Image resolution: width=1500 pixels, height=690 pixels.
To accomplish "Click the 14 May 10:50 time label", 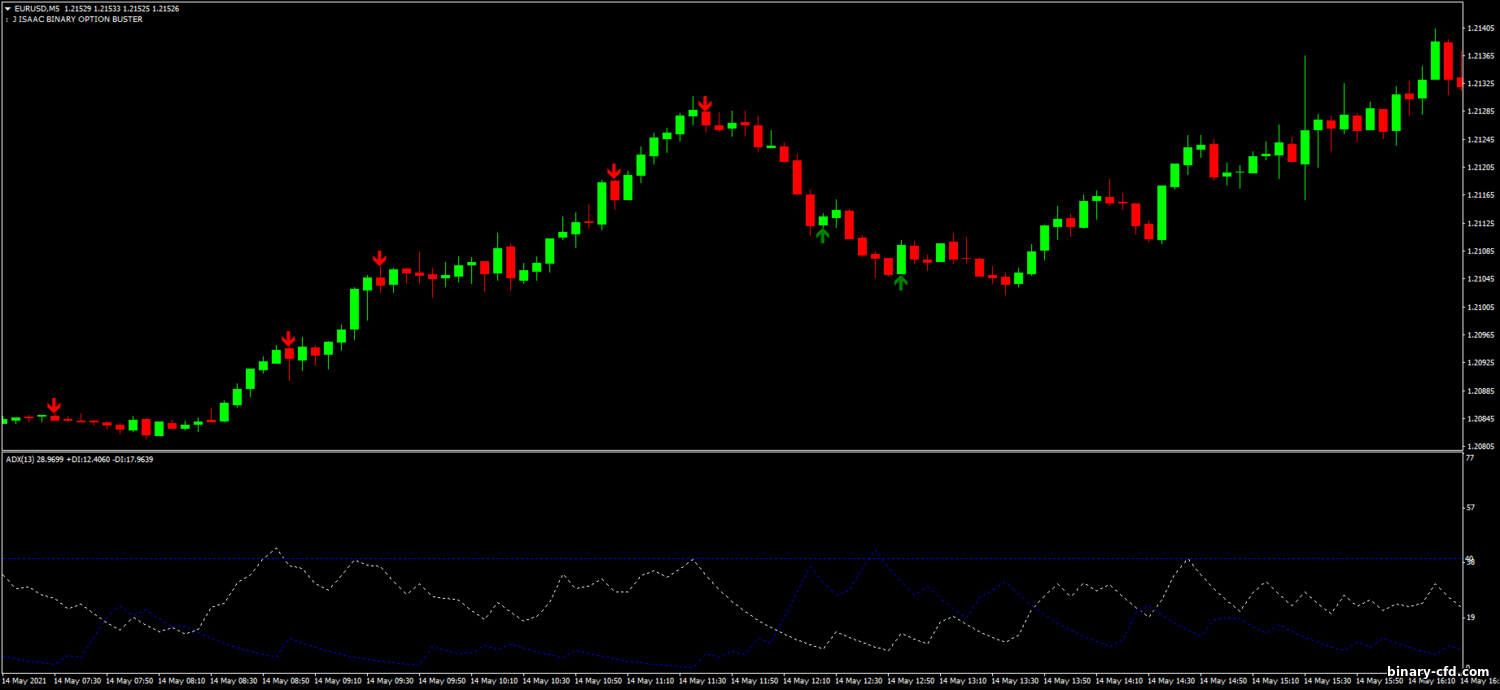I will click(x=598, y=681).
